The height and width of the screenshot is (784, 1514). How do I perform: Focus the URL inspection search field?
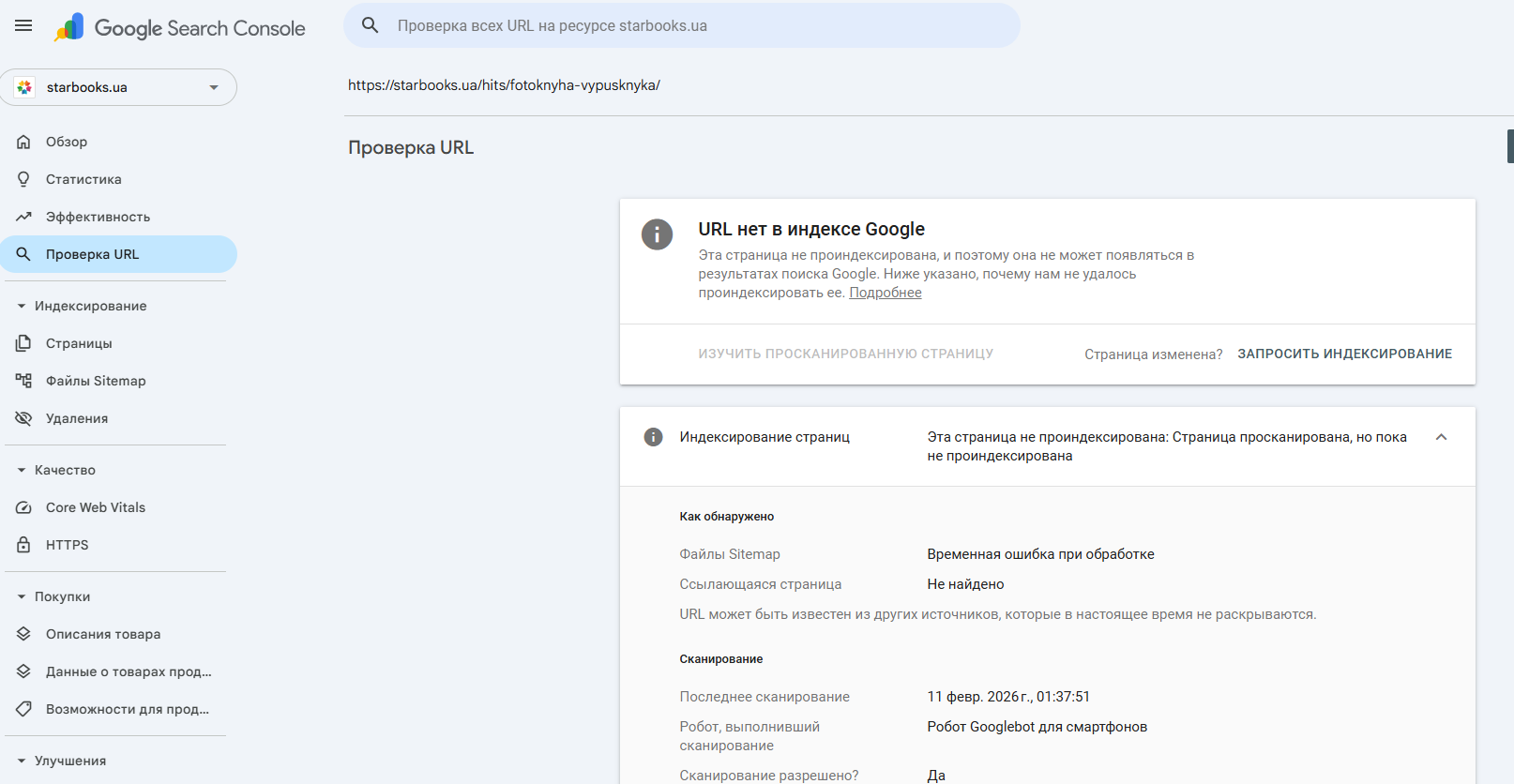point(682,25)
